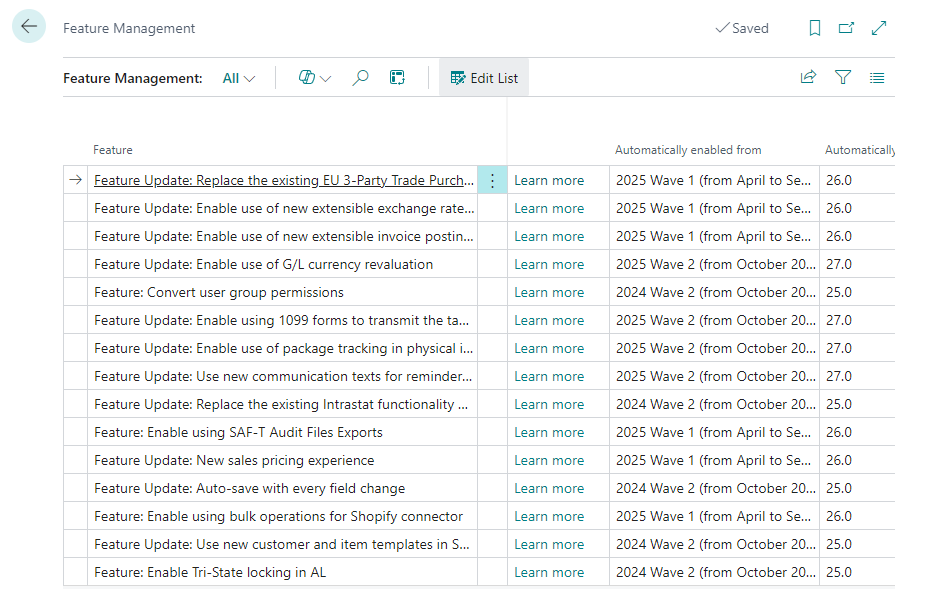This screenshot has width=937, height=589.
Task: Open this page in a new window
Action: coord(847,29)
